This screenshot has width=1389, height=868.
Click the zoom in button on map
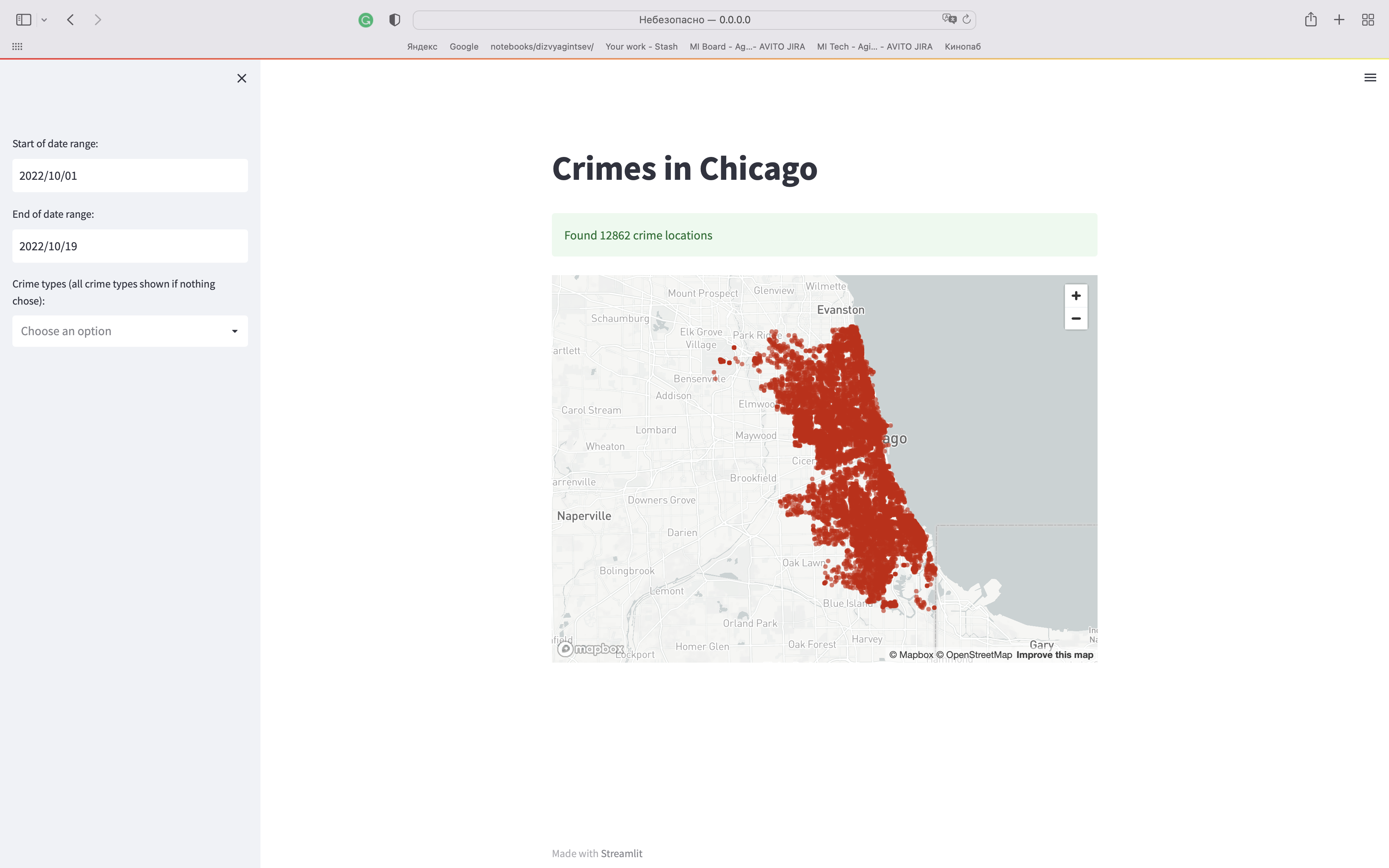pos(1075,295)
